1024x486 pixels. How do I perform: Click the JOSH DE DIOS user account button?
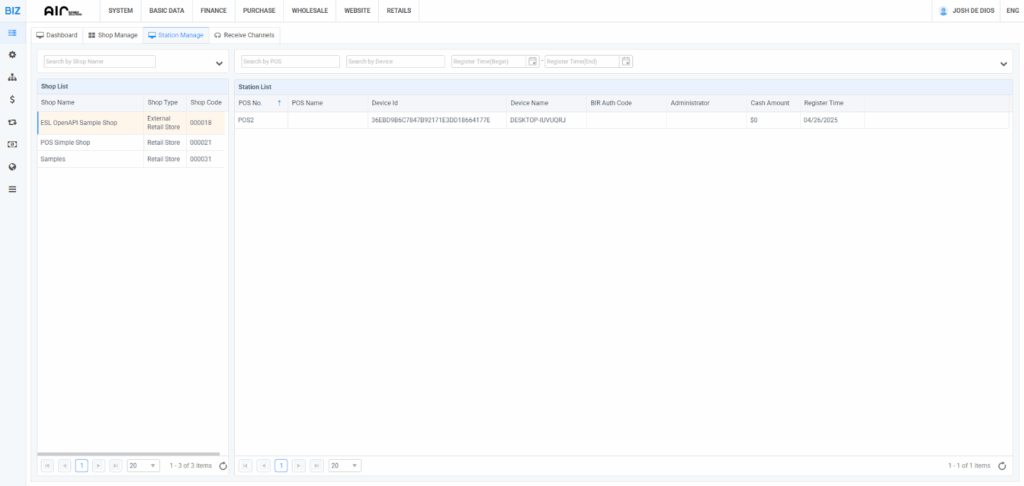(965, 11)
